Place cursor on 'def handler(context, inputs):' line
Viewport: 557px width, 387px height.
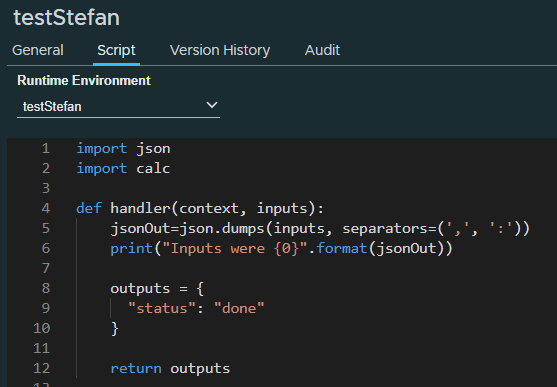pos(200,208)
